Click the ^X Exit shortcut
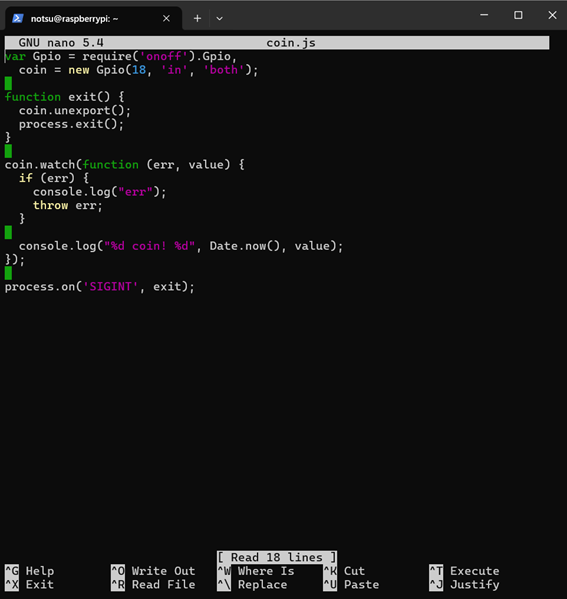567x599 pixels. (30, 584)
